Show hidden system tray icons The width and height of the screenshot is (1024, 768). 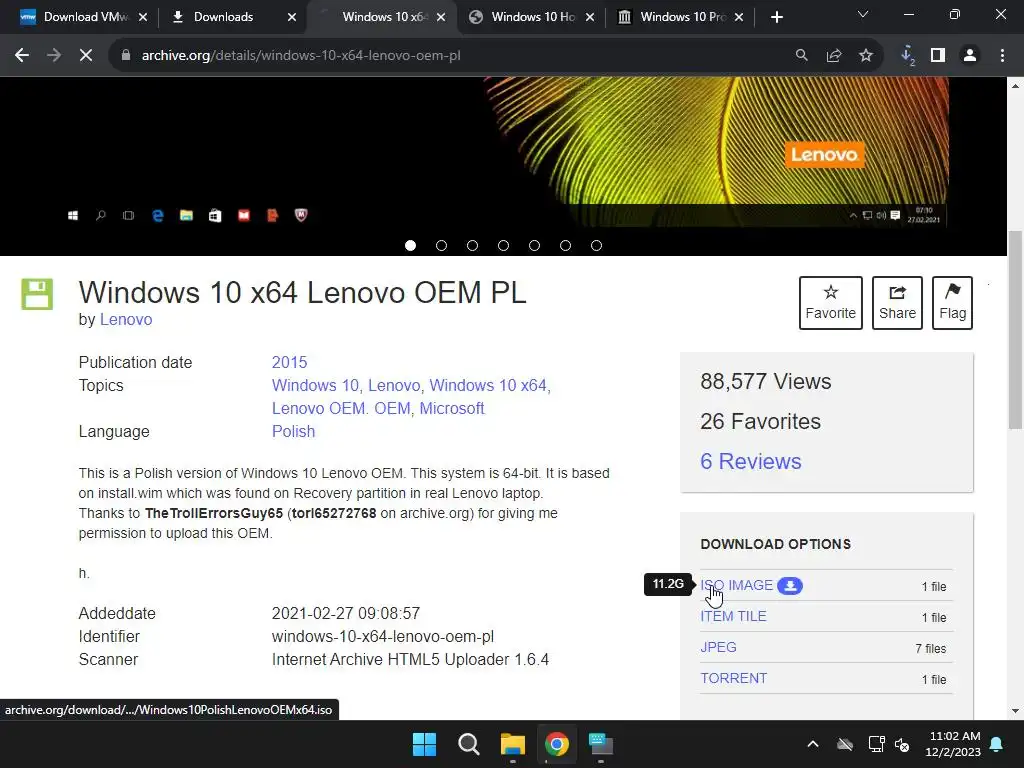tap(813, 744)
